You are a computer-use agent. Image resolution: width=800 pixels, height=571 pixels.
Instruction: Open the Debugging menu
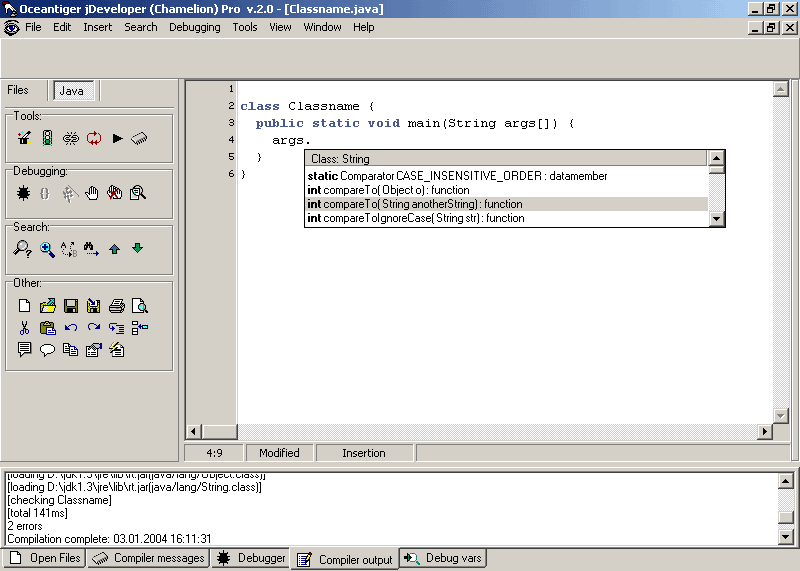coord(195,27)
